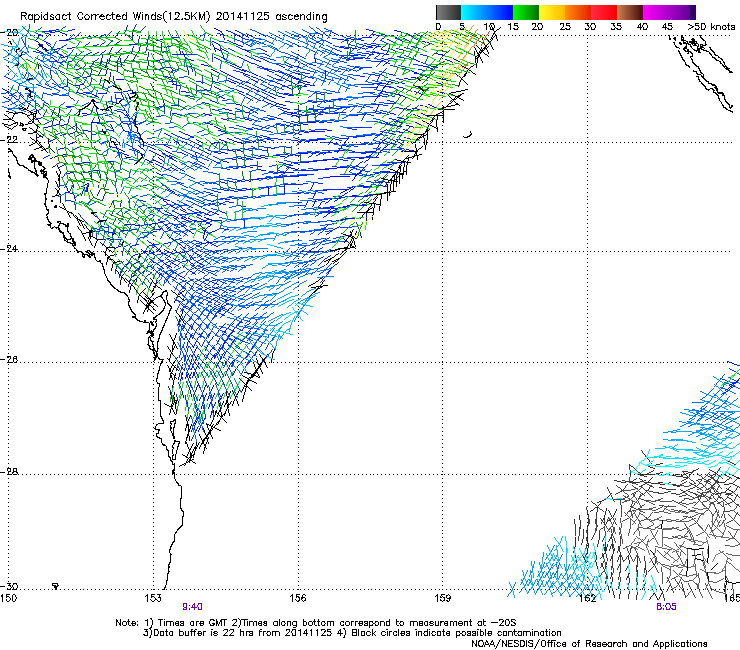Click the yellow 20-25 knots legend swatch
Screen dimensions: 740x650
(552, 12)
